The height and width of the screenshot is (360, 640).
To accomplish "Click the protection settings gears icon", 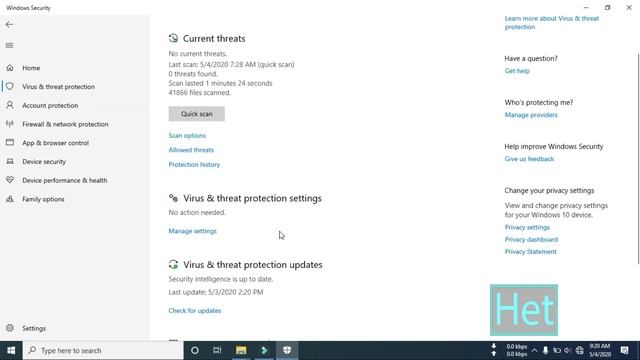I will point(173,198).
